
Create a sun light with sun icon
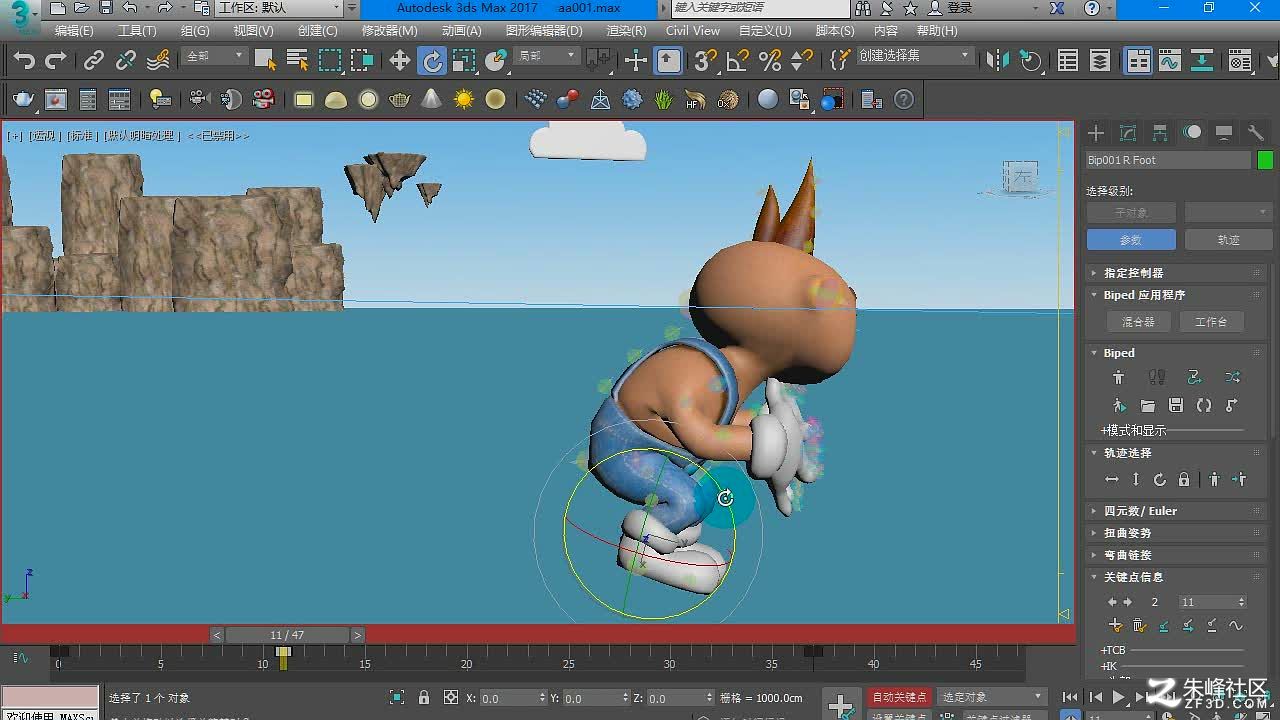coord(463,99)
